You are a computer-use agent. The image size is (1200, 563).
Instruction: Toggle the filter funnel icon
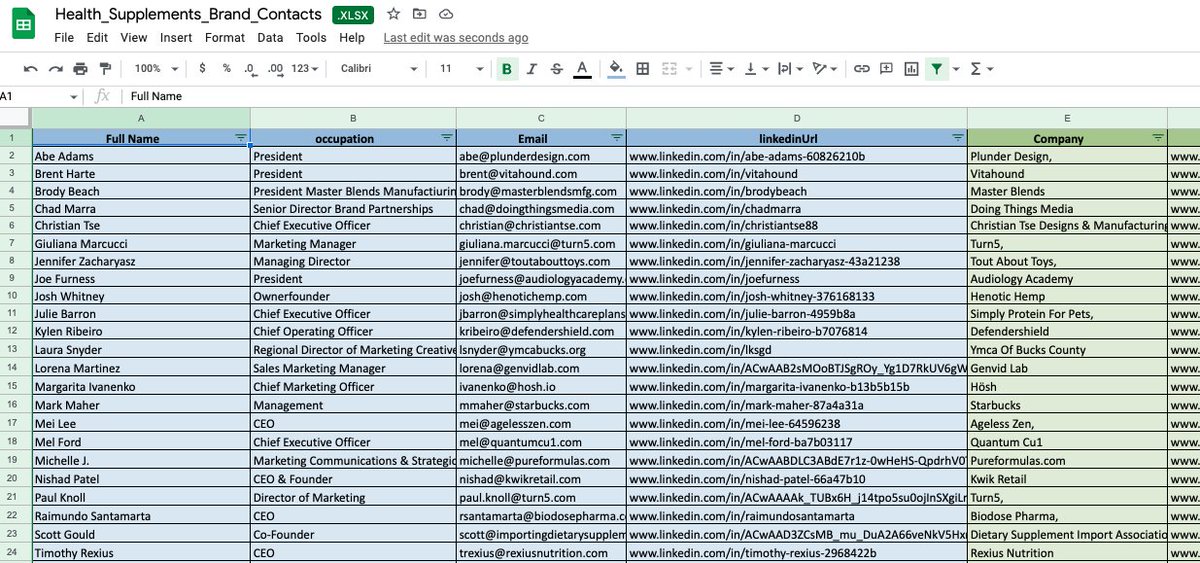(x=936, y=68)
